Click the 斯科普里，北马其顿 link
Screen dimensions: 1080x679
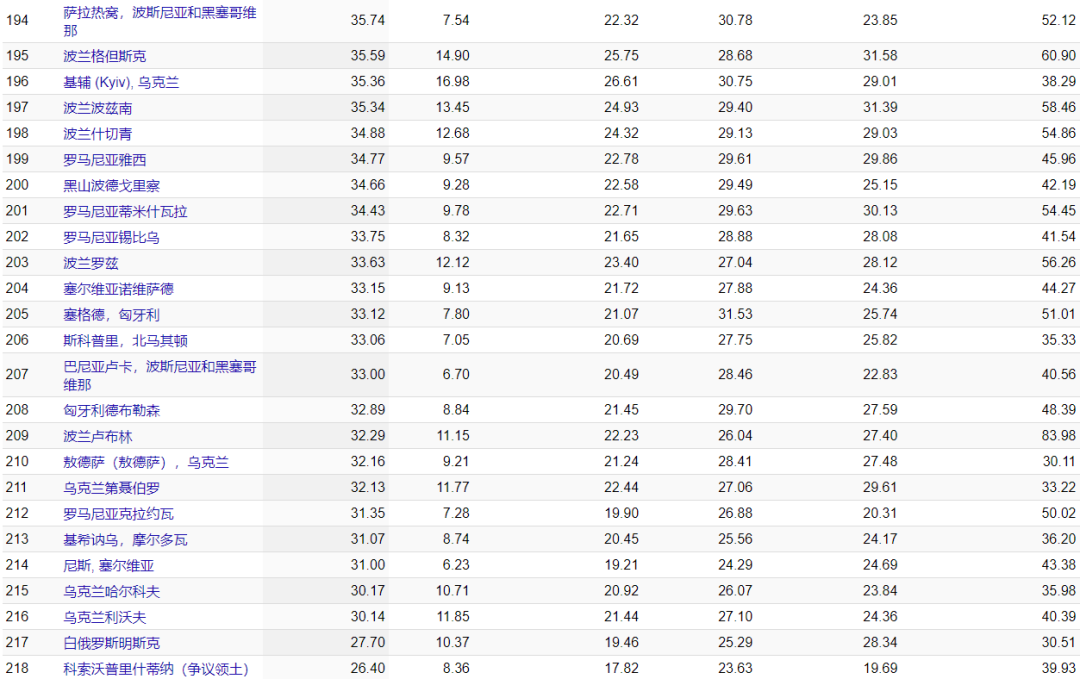(125, 340)
